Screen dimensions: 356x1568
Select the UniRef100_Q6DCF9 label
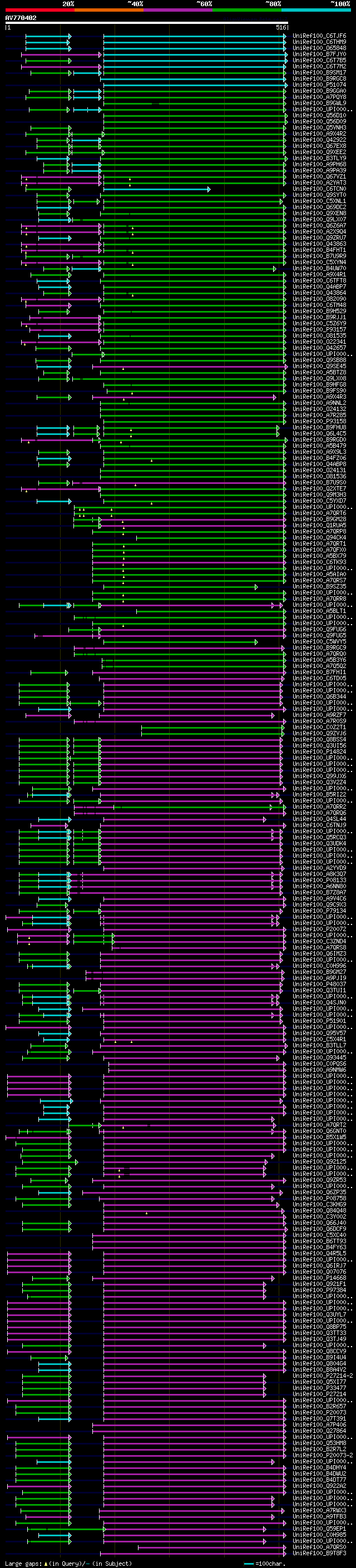tap(319, 1229)
